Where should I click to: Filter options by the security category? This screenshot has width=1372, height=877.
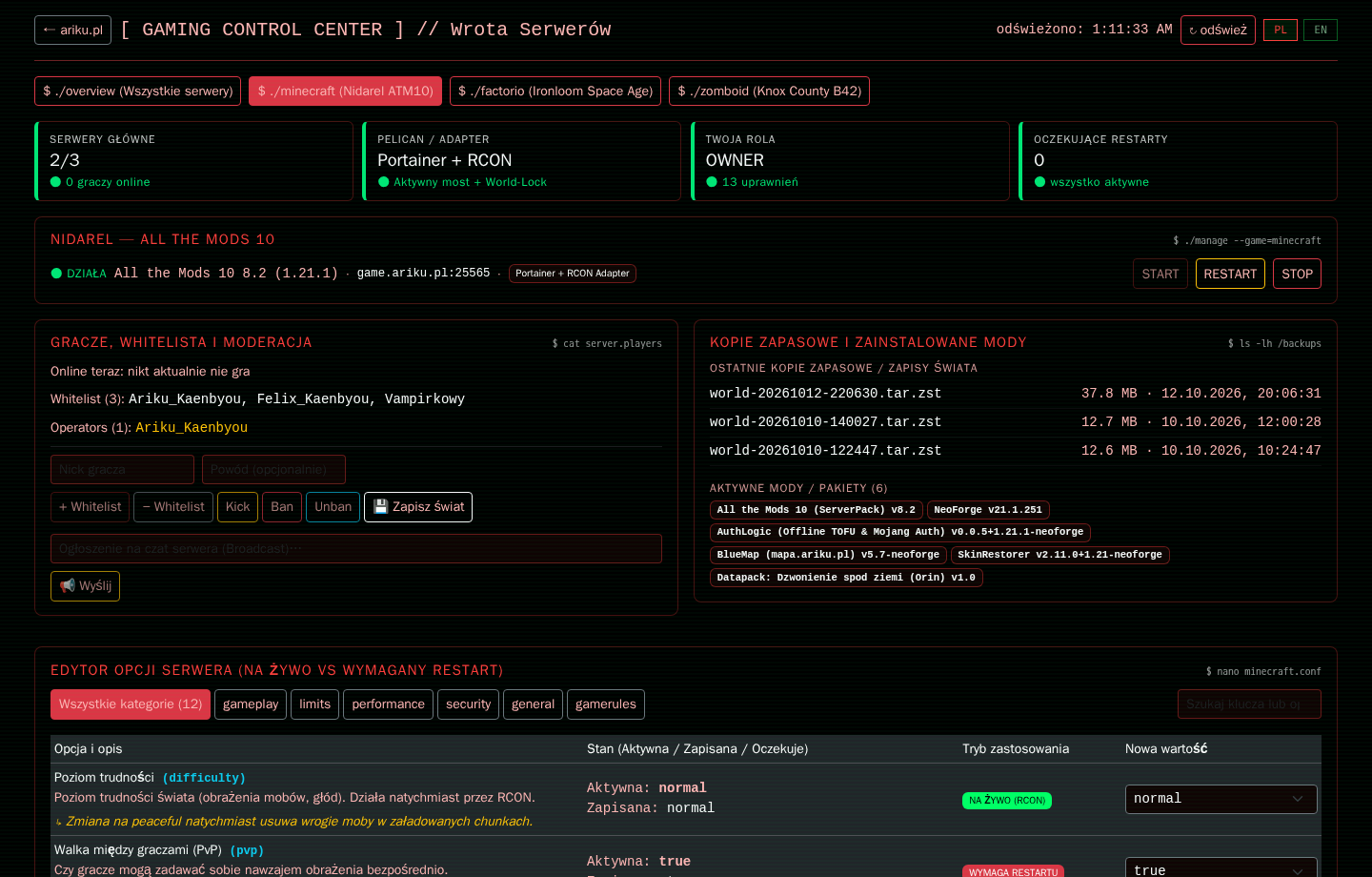click(x=468, y=704)
